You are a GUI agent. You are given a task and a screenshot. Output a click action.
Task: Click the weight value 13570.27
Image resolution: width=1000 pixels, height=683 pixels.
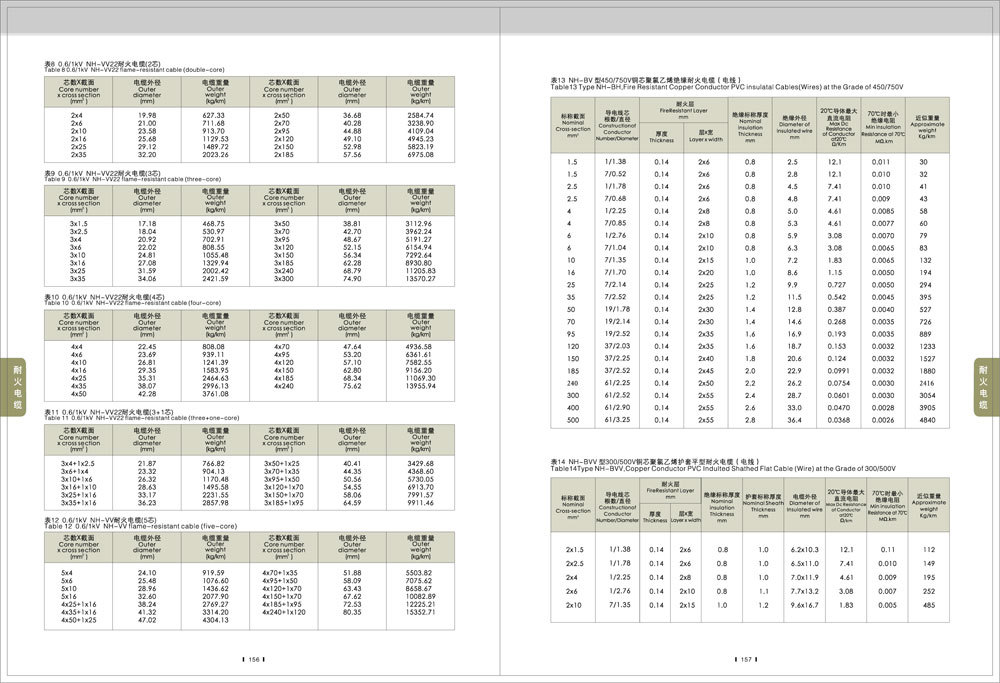pos(420,279)
